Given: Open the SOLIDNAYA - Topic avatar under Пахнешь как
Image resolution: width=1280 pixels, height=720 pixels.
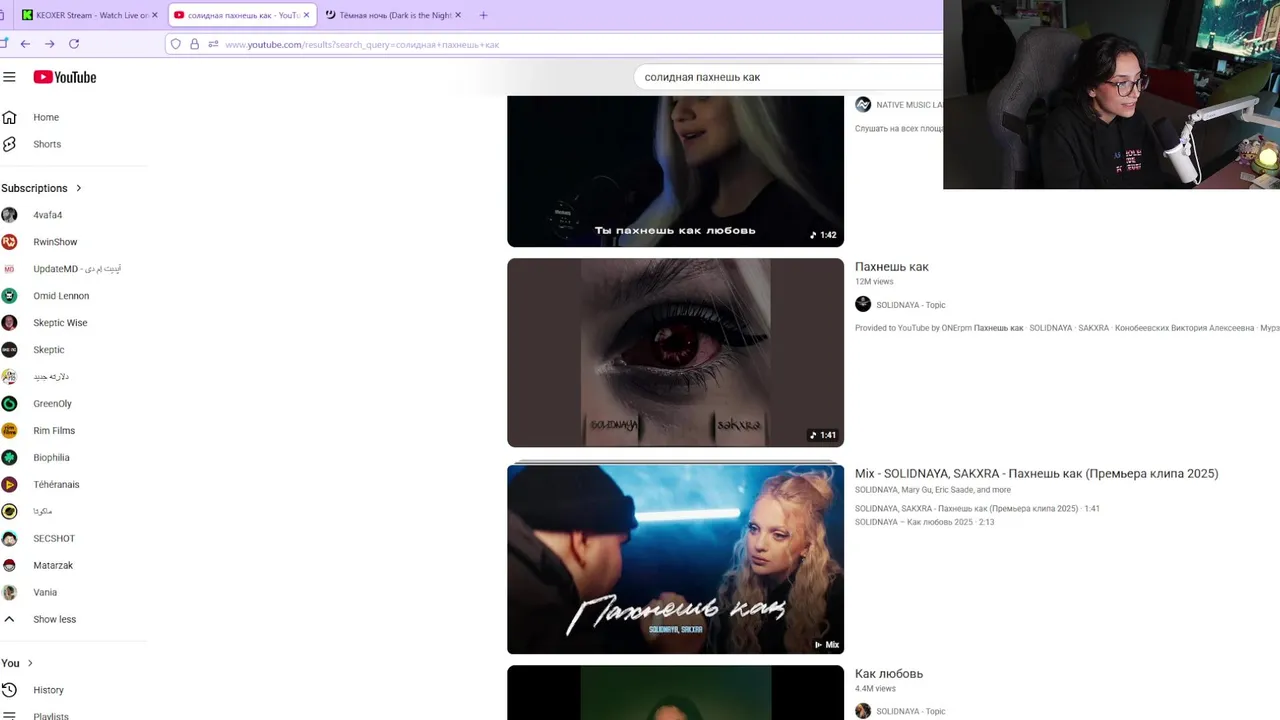Looking at the screenshot, I should pos(863,304).
